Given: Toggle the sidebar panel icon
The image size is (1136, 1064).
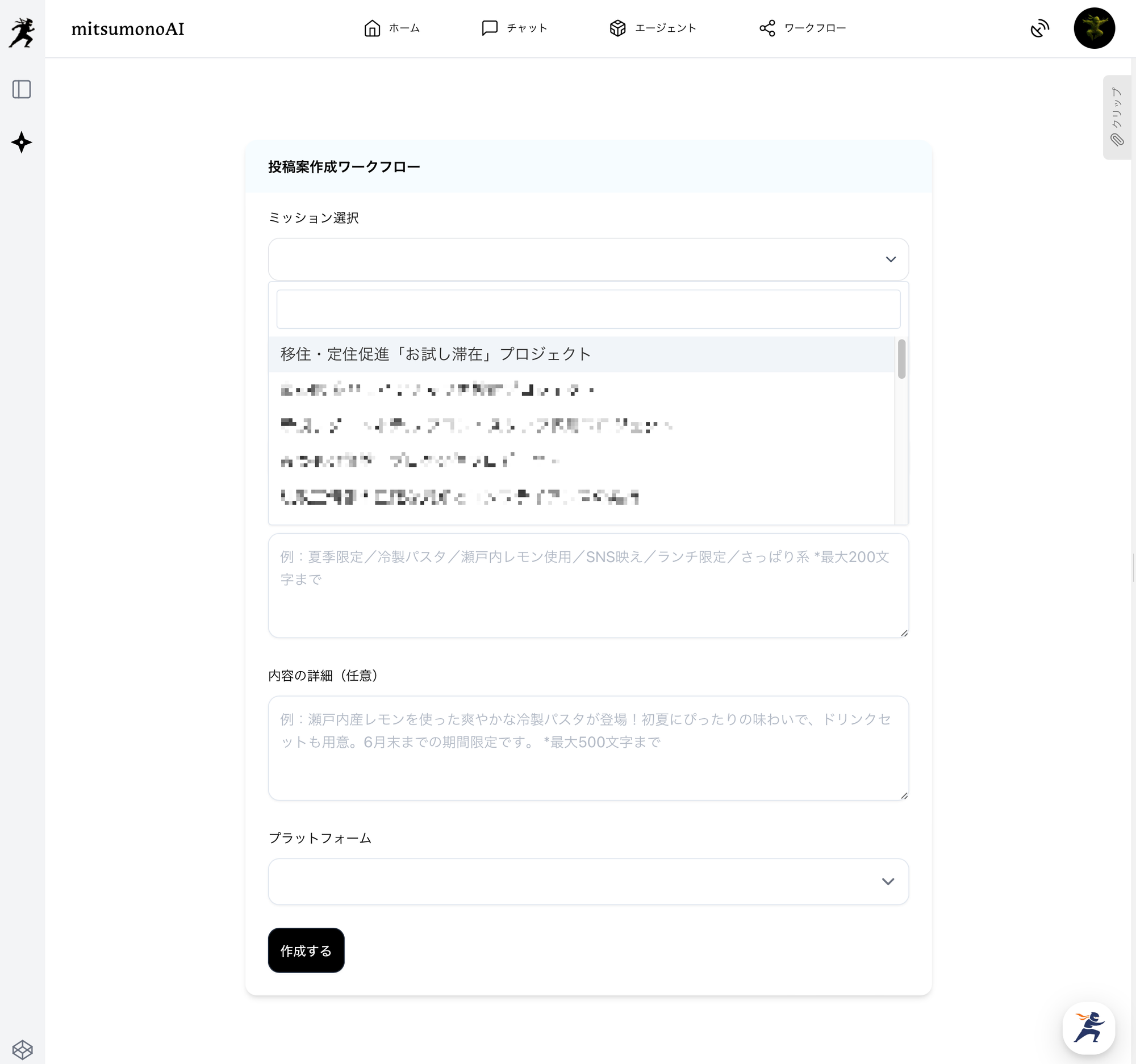Looking at the screenshot, I should (22, 89).
